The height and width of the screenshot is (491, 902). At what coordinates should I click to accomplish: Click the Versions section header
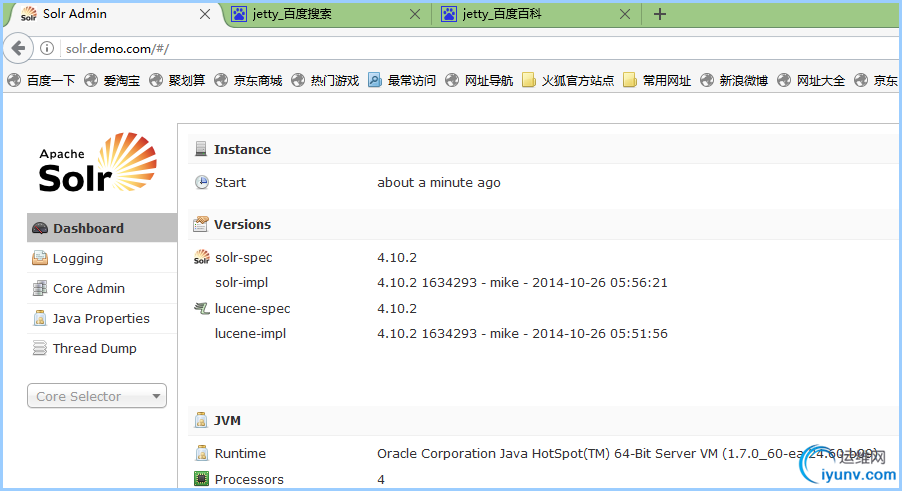click(544, 224)
